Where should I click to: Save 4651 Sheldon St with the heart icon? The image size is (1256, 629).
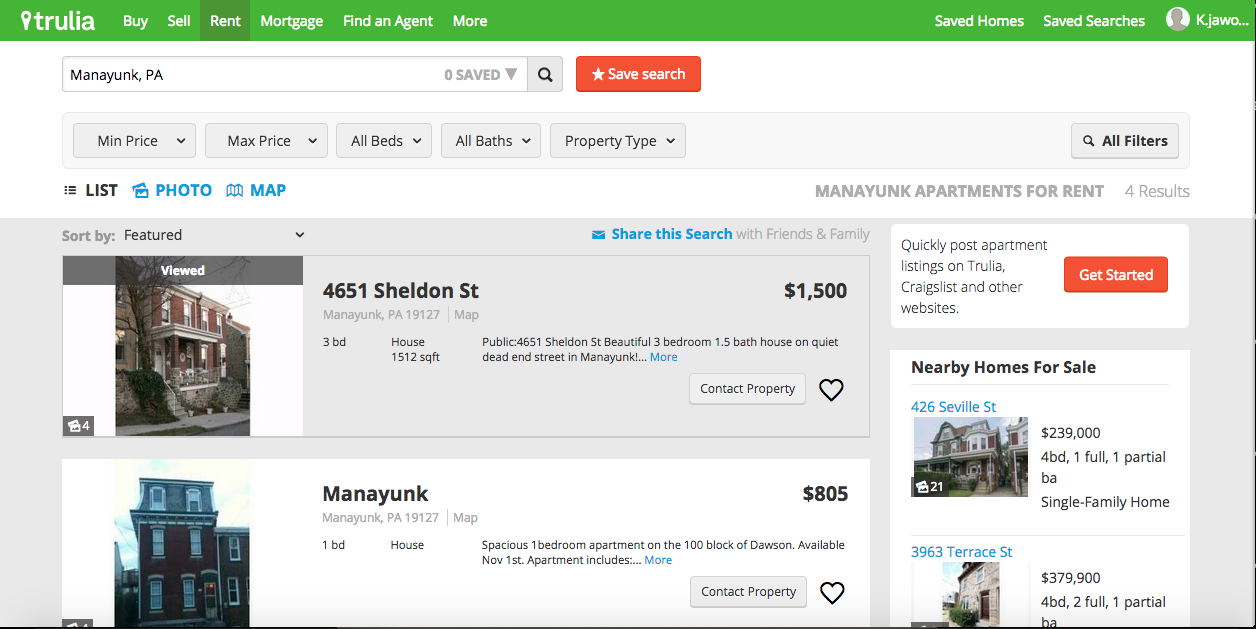[831, 390]
